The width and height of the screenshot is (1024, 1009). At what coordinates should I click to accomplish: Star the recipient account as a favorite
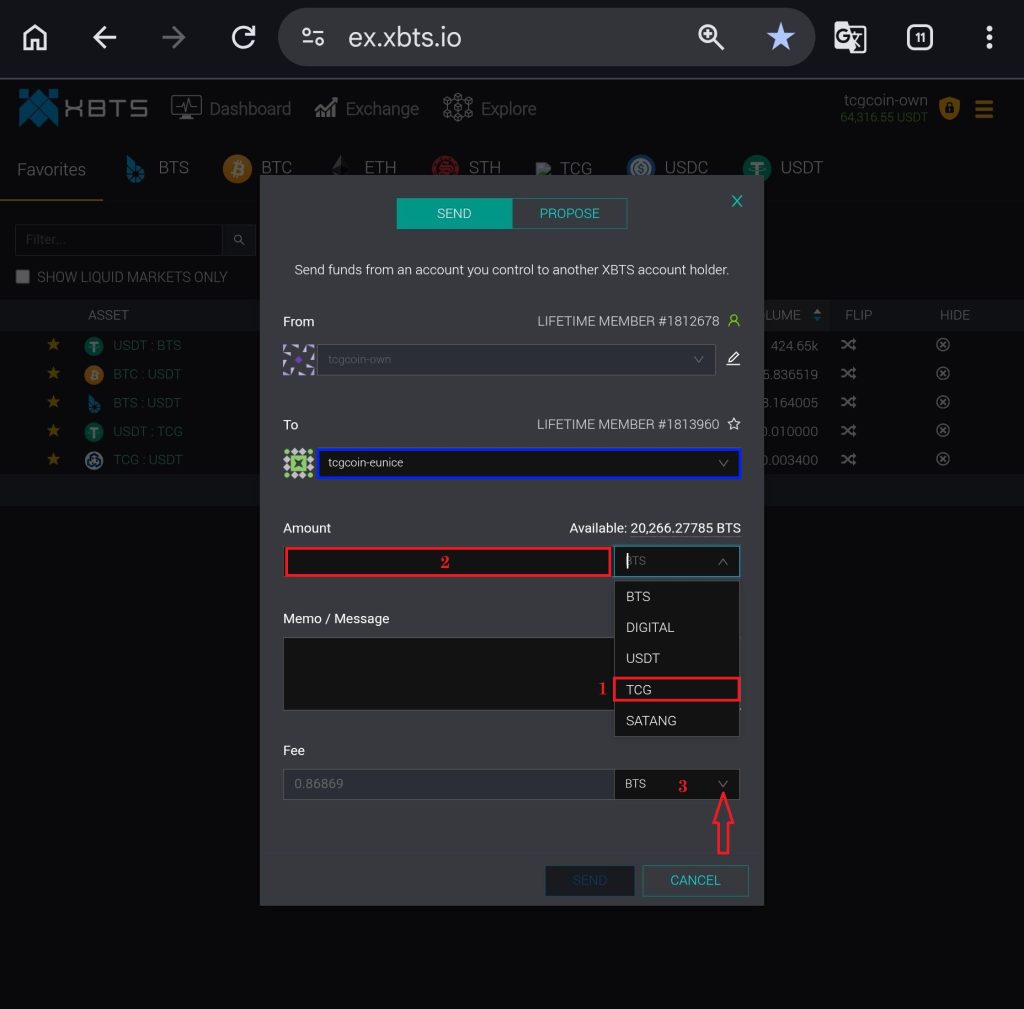(734, 424)
